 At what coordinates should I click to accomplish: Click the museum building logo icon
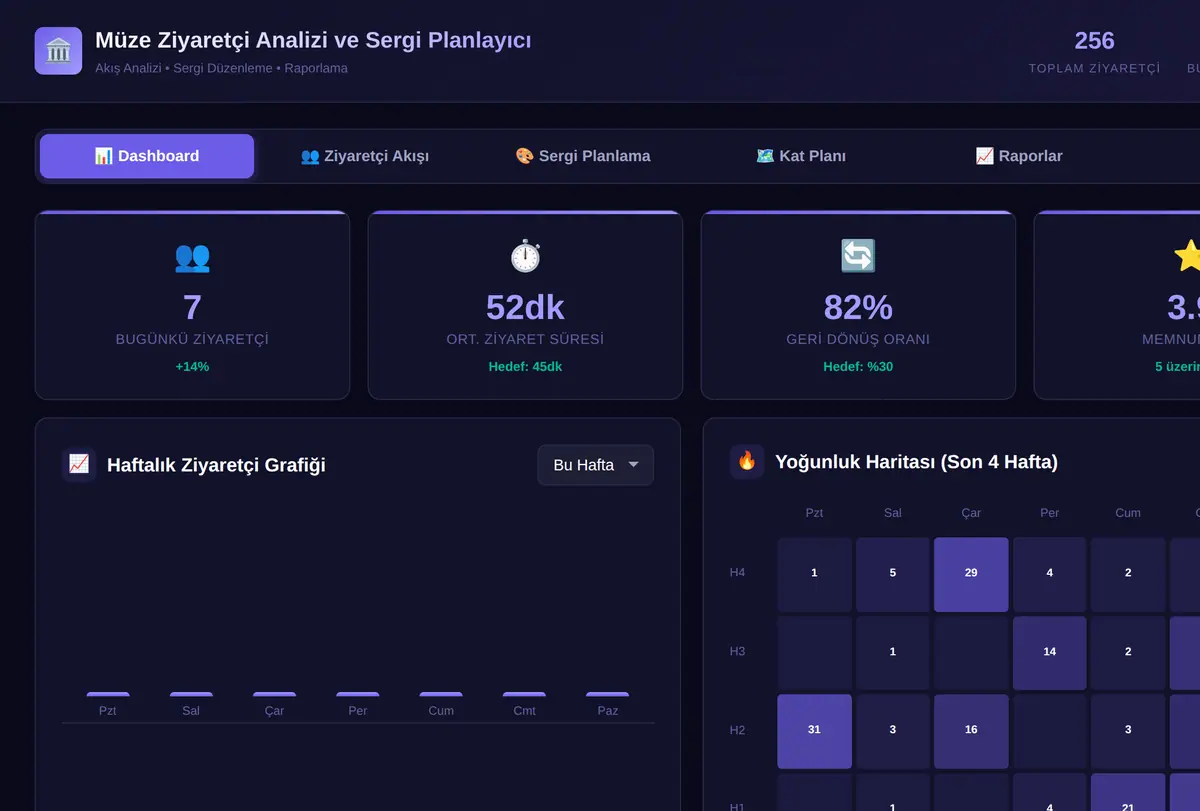58,51
